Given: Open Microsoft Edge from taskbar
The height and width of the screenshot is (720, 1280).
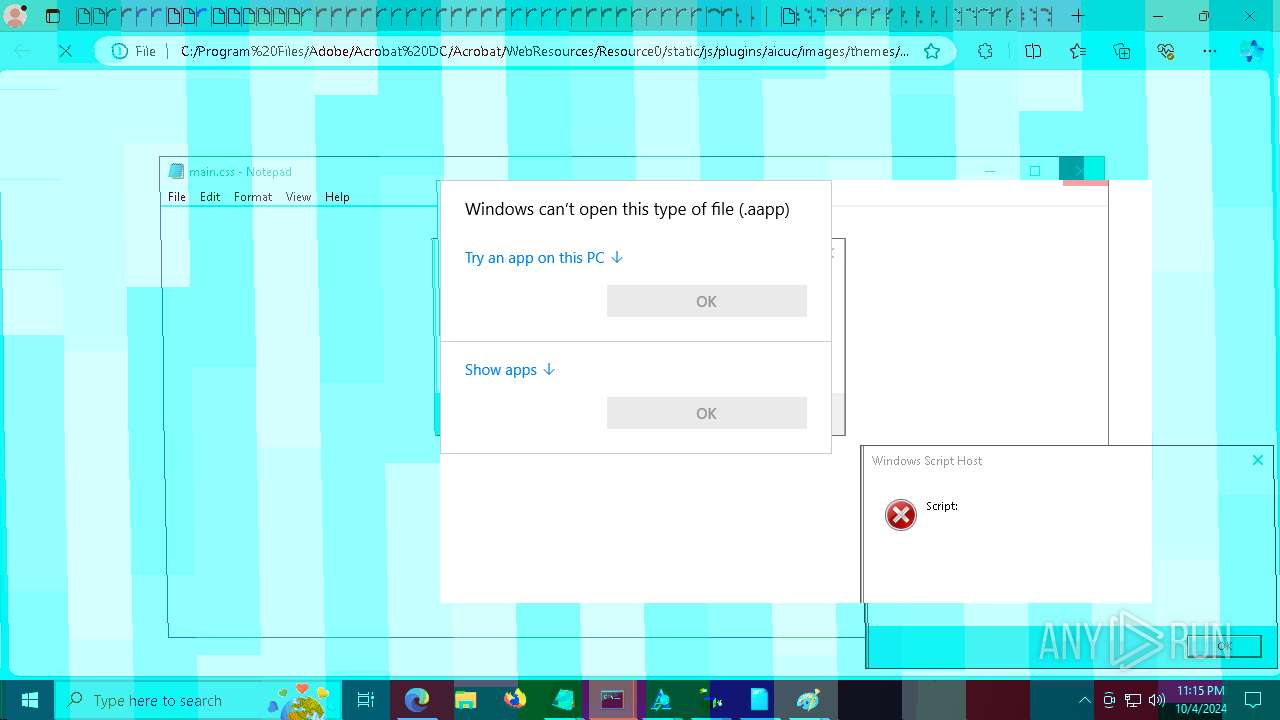Looking at the screenshot, I should pyautogui.click(x=416, y=700).
